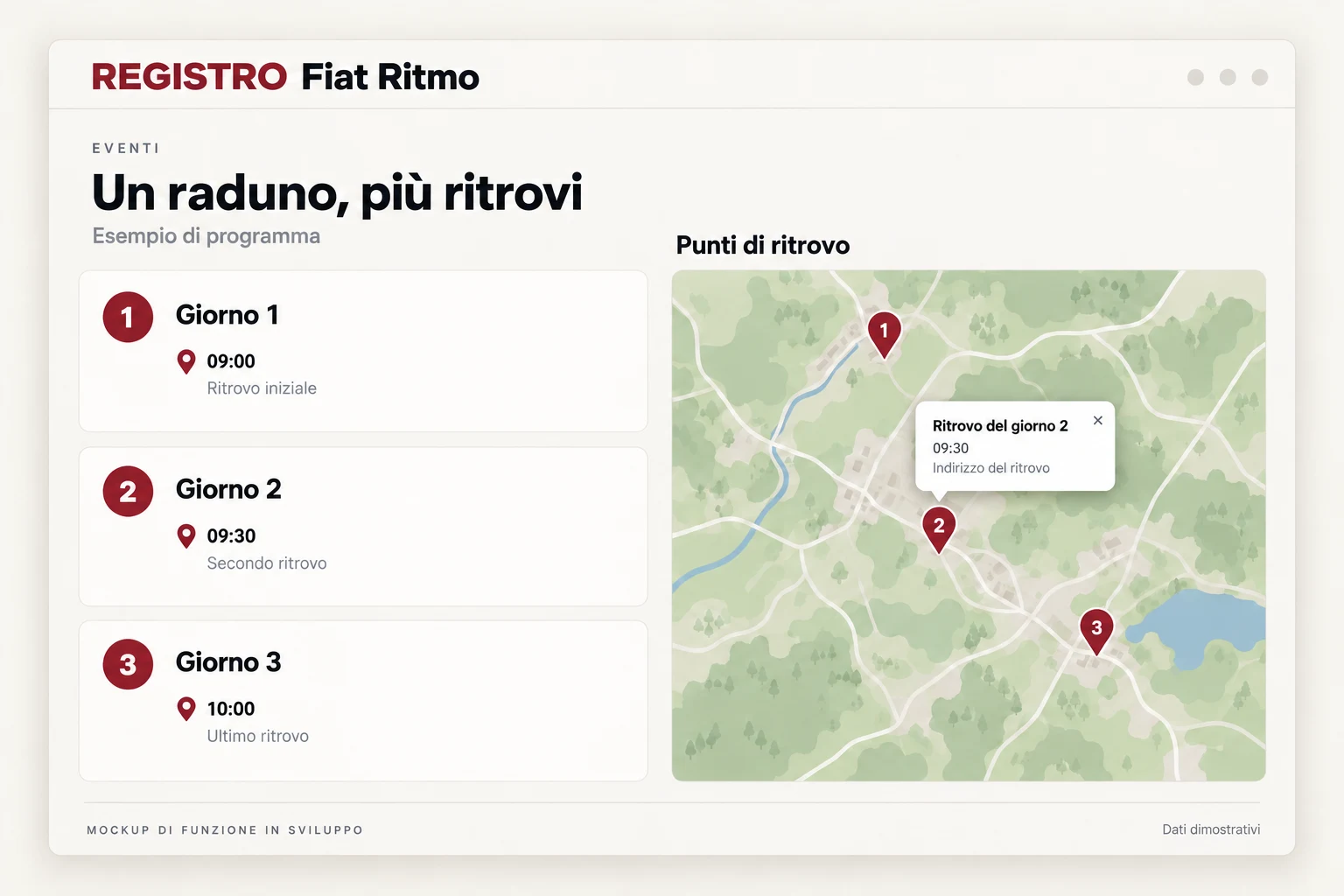Click the 'Ritrovo iniziale' label

tap(262, 388)
